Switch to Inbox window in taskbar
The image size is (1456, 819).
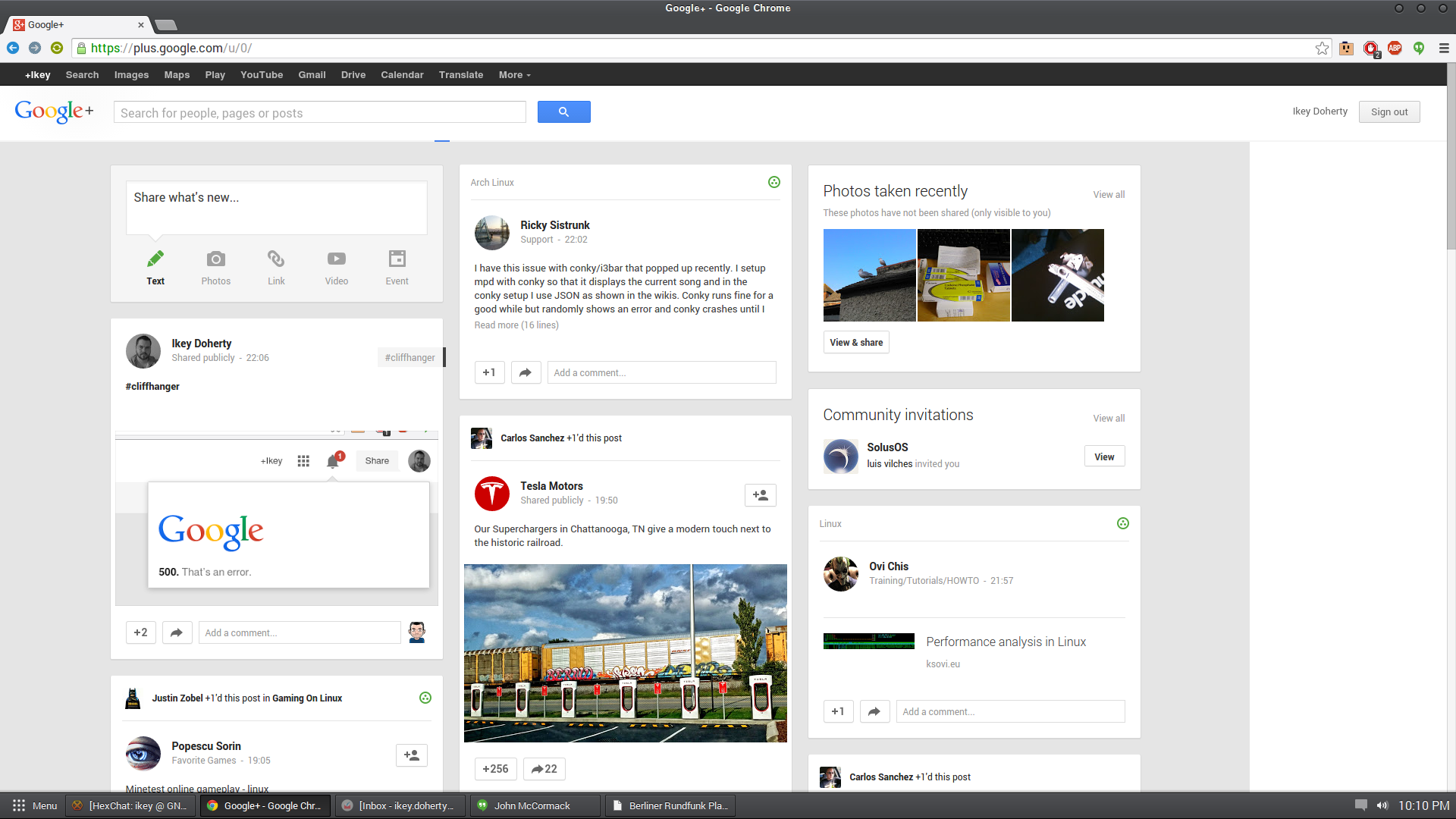pyautogui.click(x=400, y=805)
